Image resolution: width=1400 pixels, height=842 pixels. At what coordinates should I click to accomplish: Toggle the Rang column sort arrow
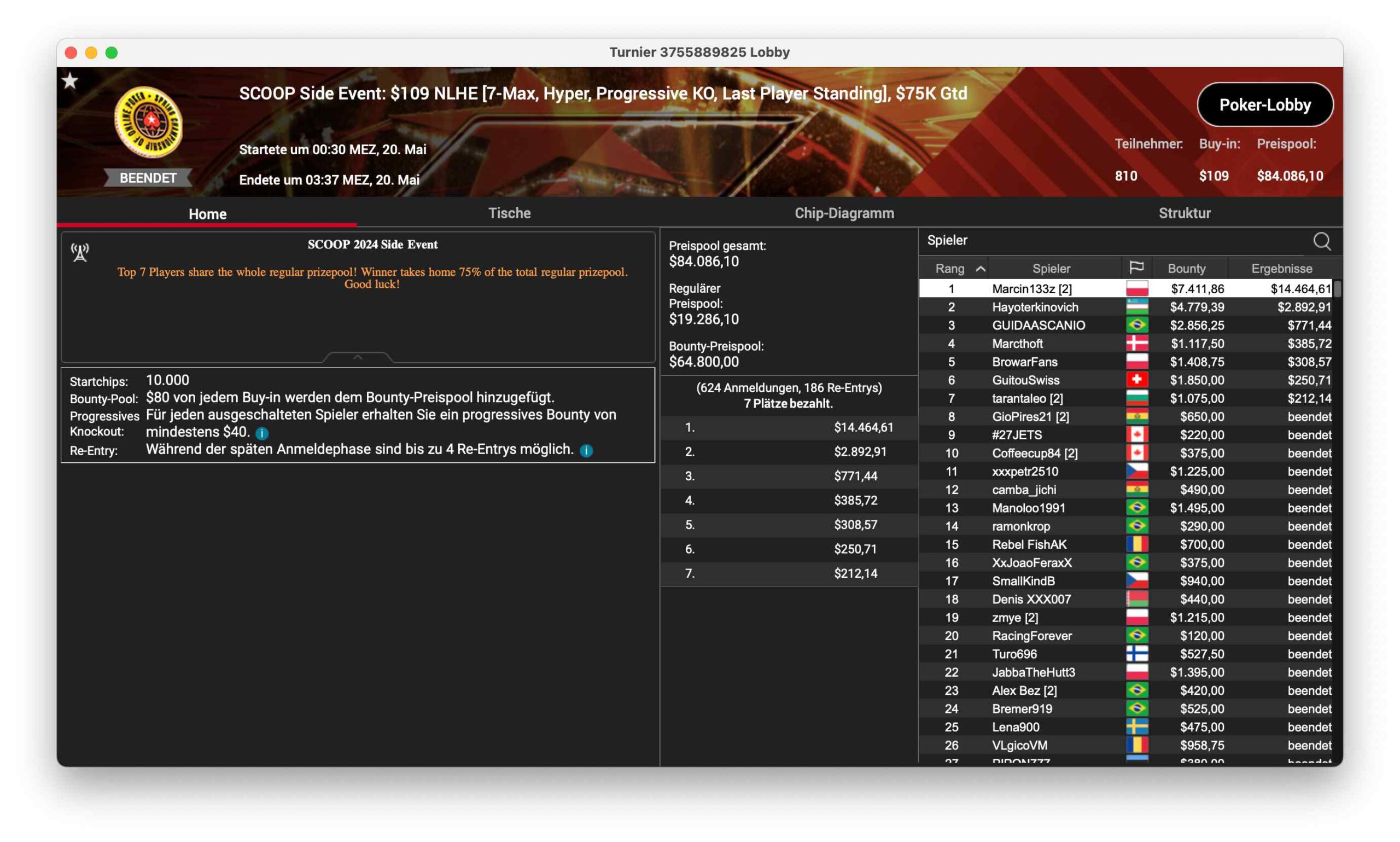click(x=981, y=269)
